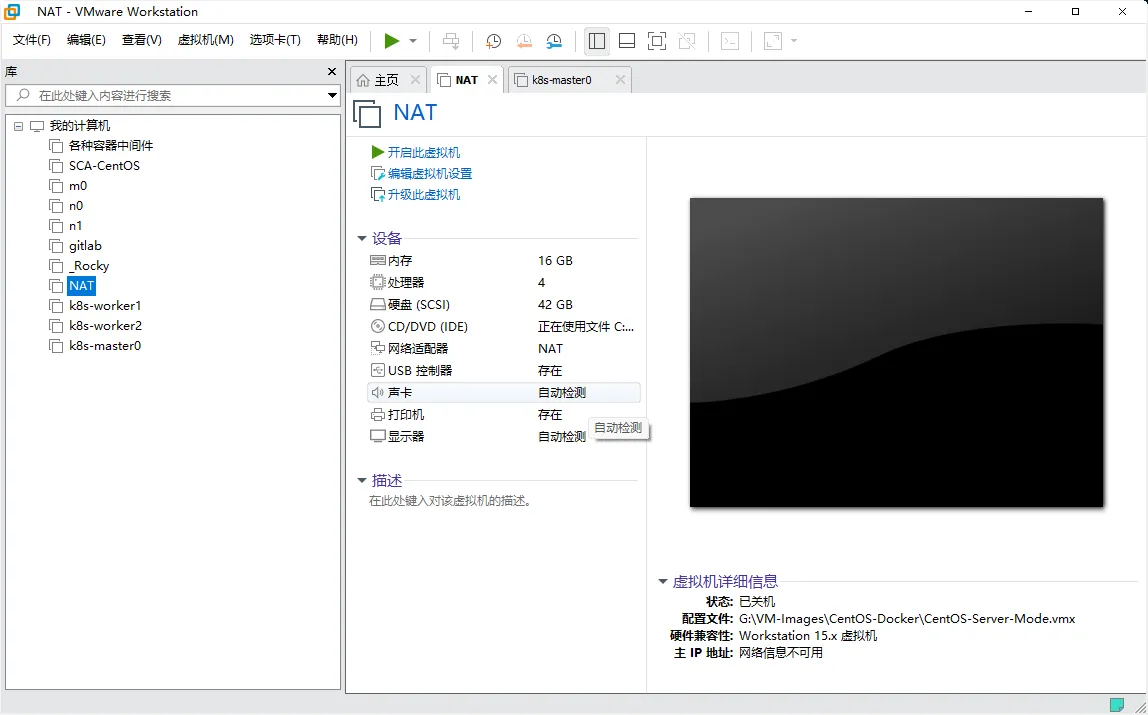Screen dimensions: 1148x715
Task: Click the CD/DVD (IDE) device icon
Action: (x=378, y=326)
